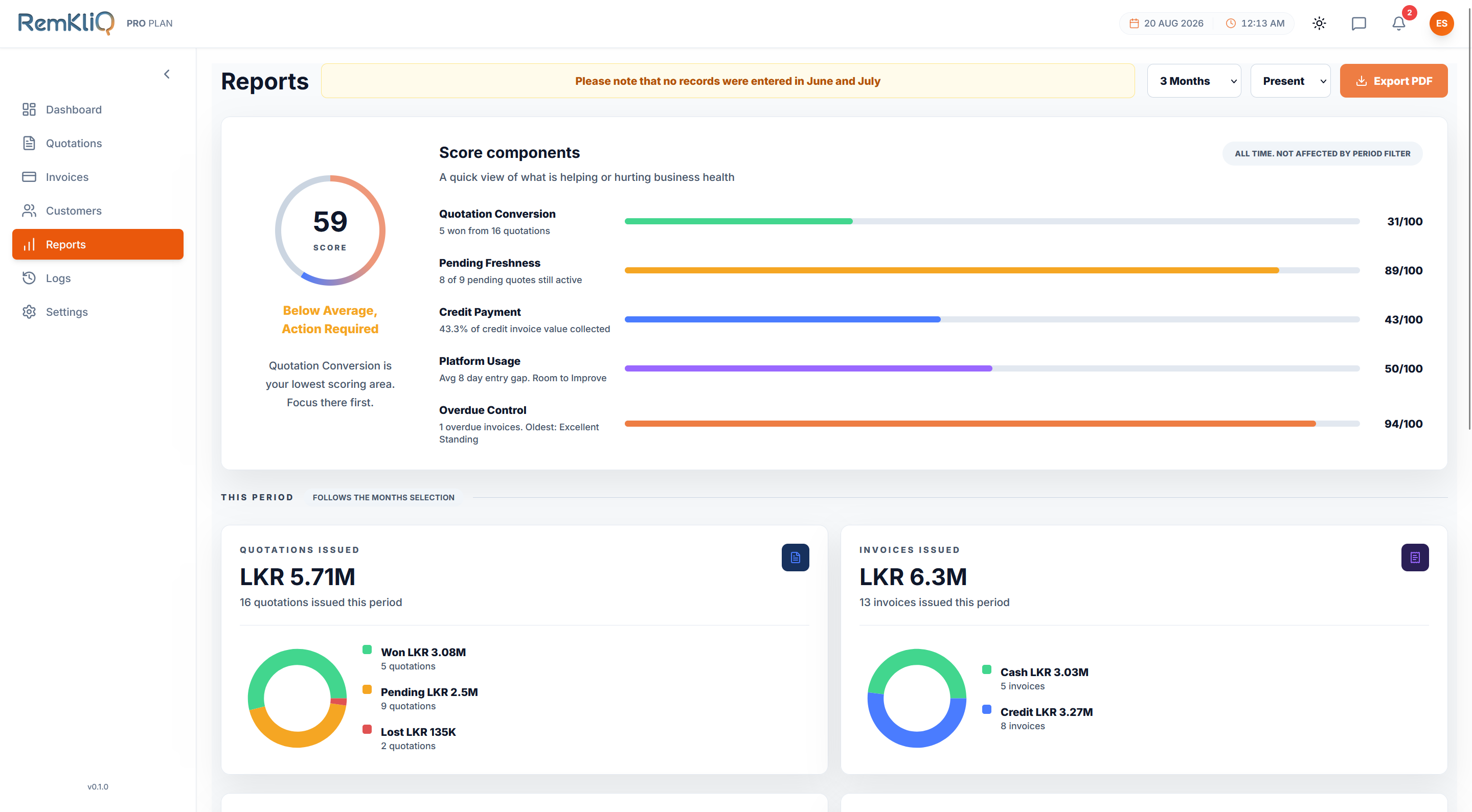
Task: Expand the Present dropdown
Action: pyautogui.click(x=1290, y=81)
